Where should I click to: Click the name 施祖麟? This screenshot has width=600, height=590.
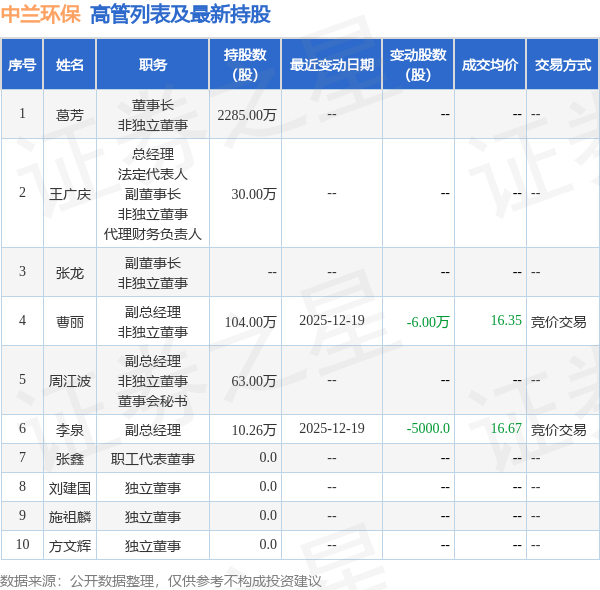pos(70,517)
